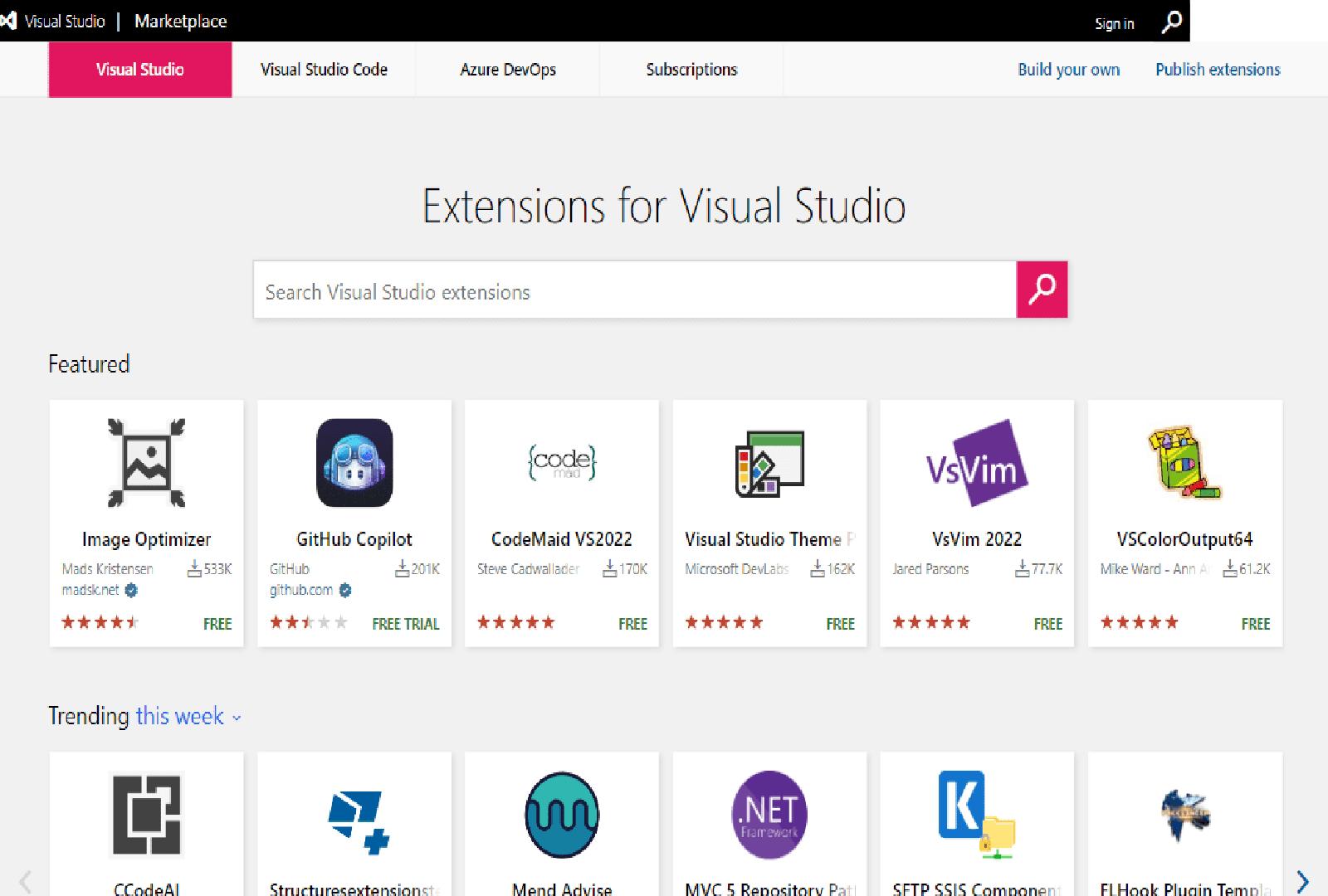Focus the Search Visual Studio extensions field
The width and height of the screenshot is (1328, 896).
click(x=634, y=291)
